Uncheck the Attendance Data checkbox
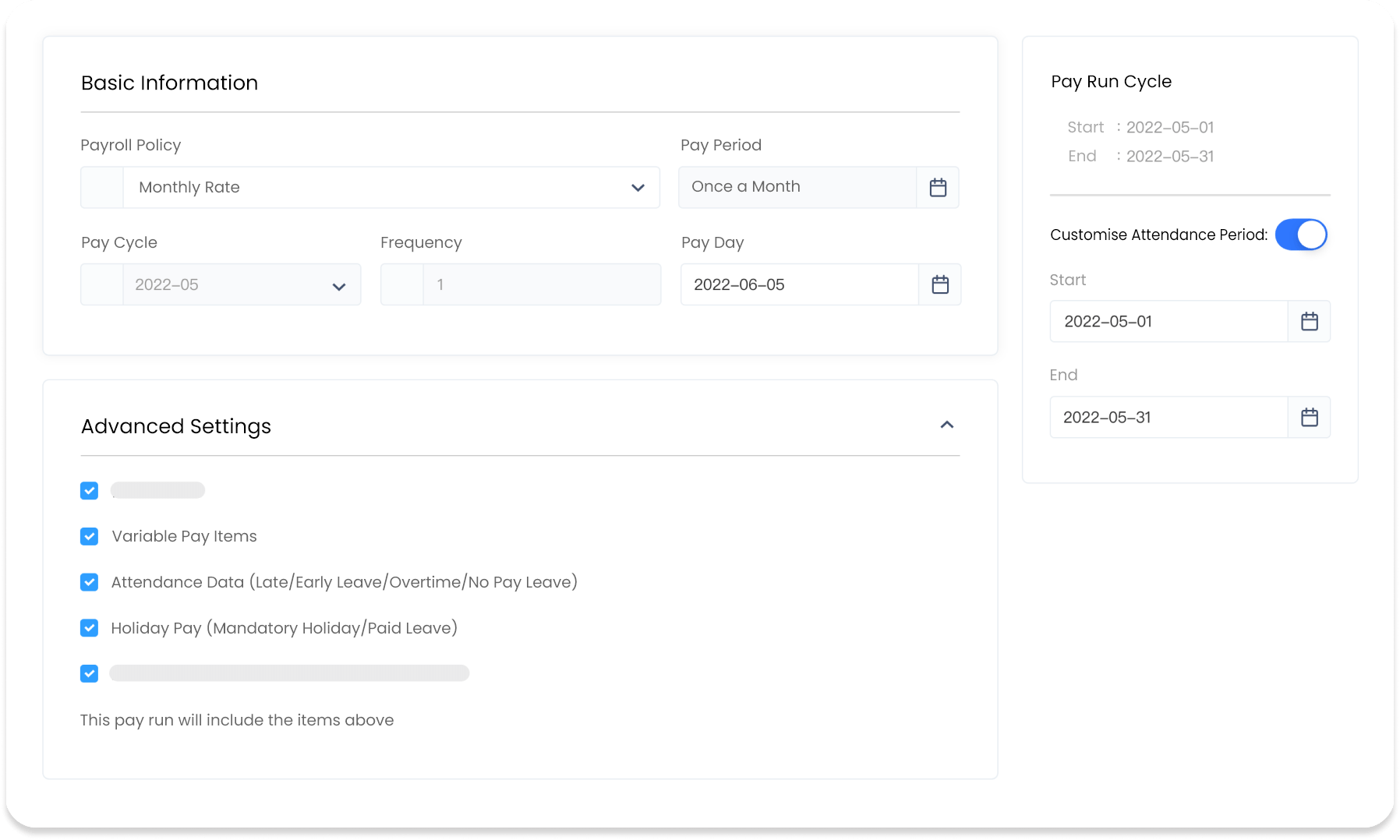Image resolution: width=1400 pixels, height=840 pixels. point(90,582)
